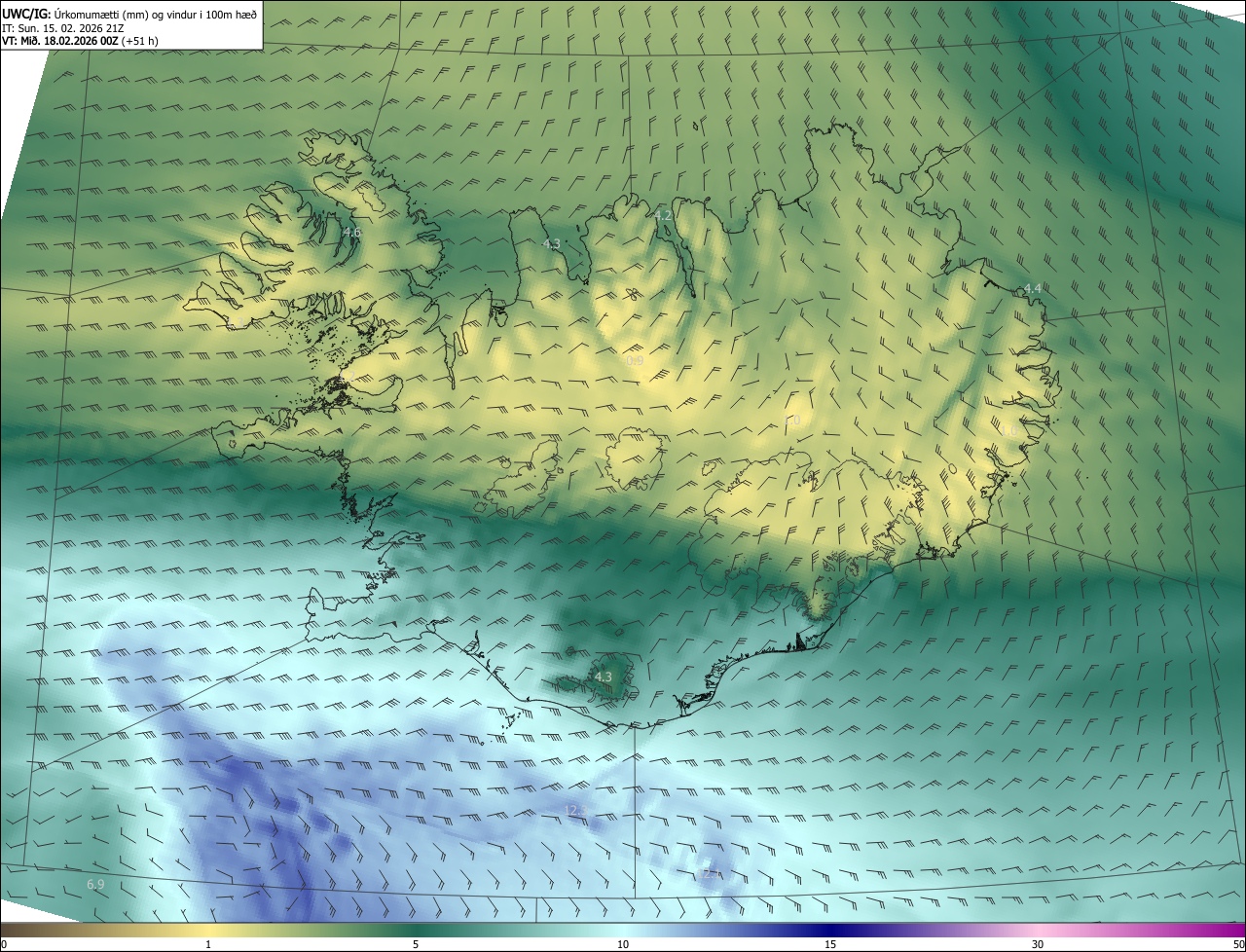Click the title "Úrkomumætti (mm) og vindur i 100m hæð"
The image size is (1246, 952).
(155, 14)
